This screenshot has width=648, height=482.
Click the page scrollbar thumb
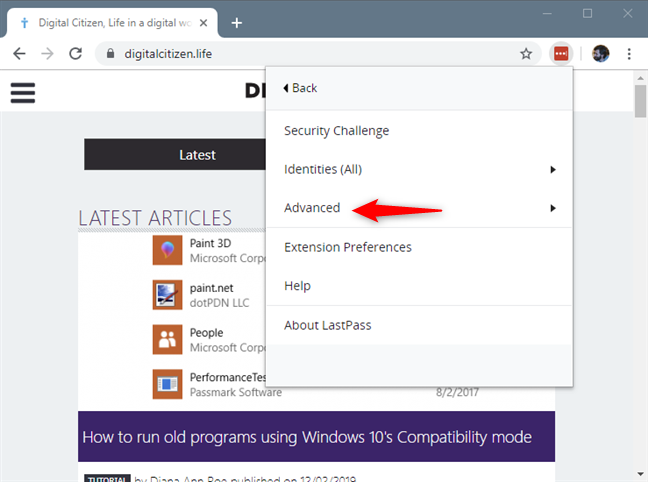pyautogui.click(x=641, y=101)
